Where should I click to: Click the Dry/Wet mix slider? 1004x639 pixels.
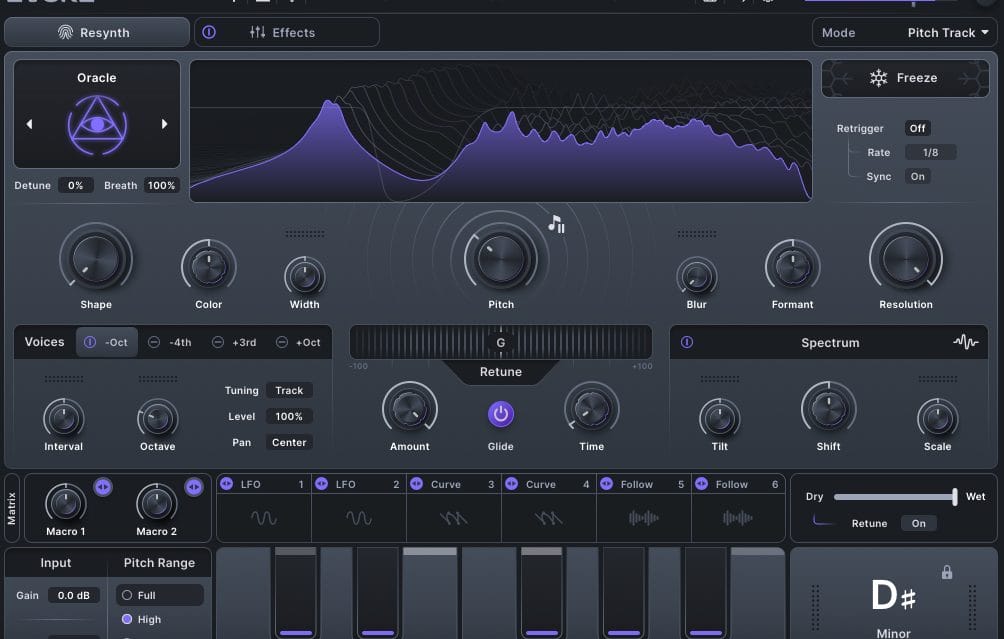click(895, 496)
